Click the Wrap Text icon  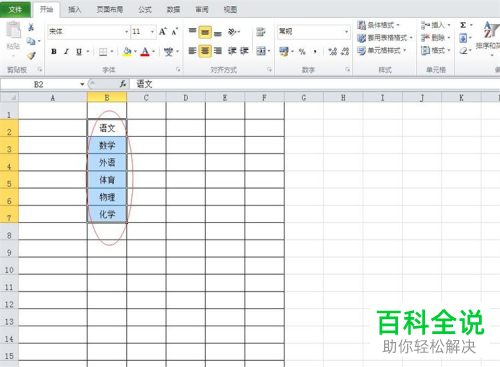coord(261,32)
